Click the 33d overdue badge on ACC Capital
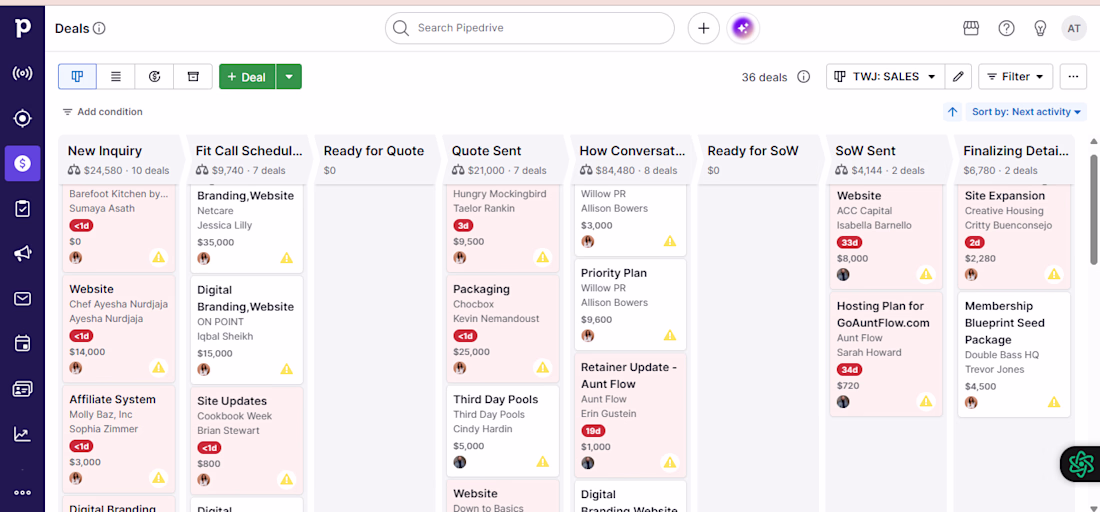 (849, 242)
